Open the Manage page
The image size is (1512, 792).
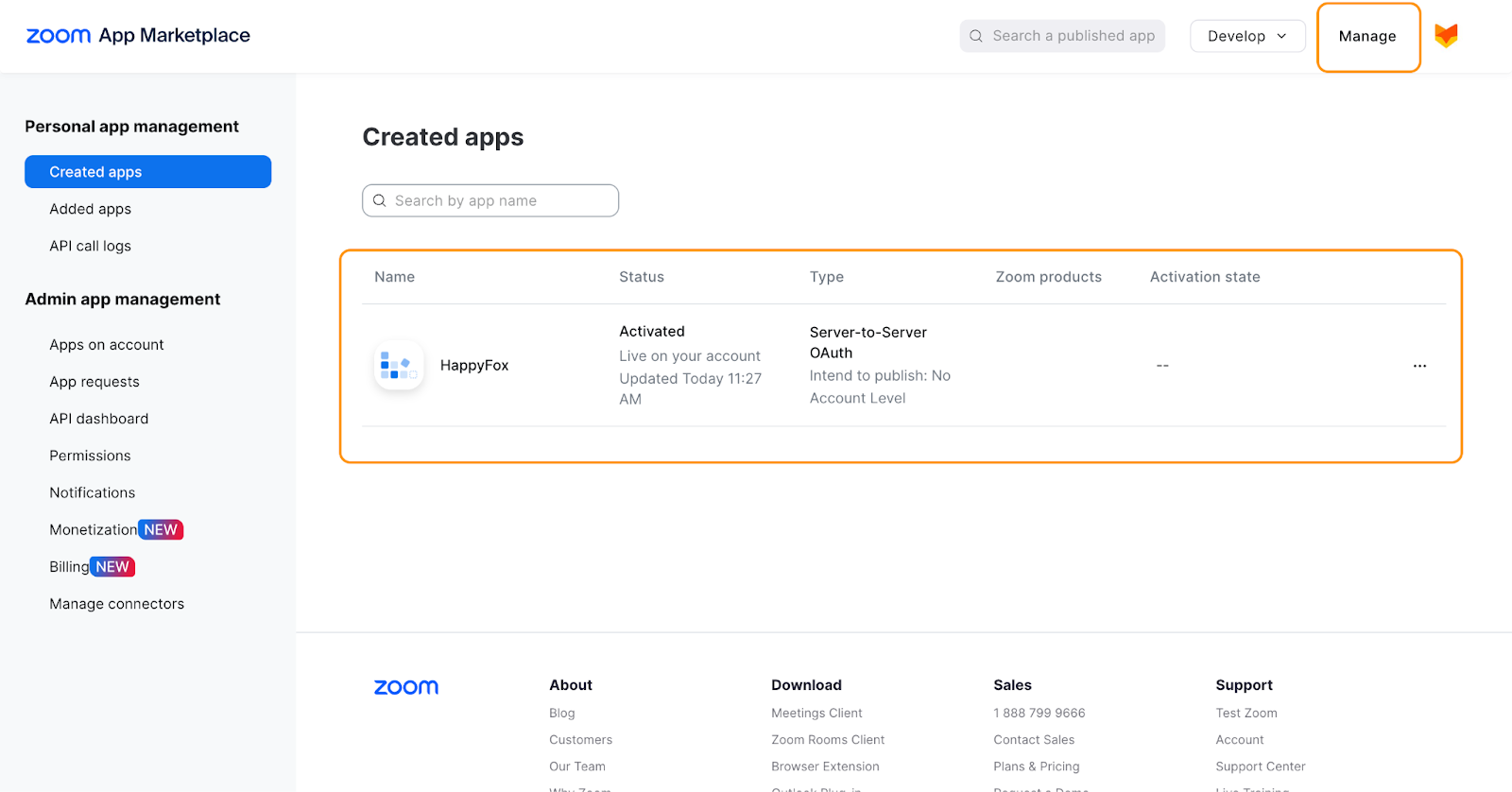1367,36
